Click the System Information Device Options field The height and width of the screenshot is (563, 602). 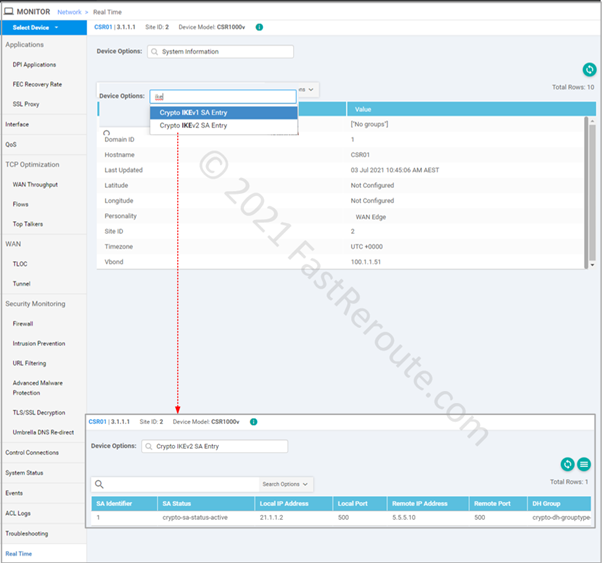click(220, 51)
